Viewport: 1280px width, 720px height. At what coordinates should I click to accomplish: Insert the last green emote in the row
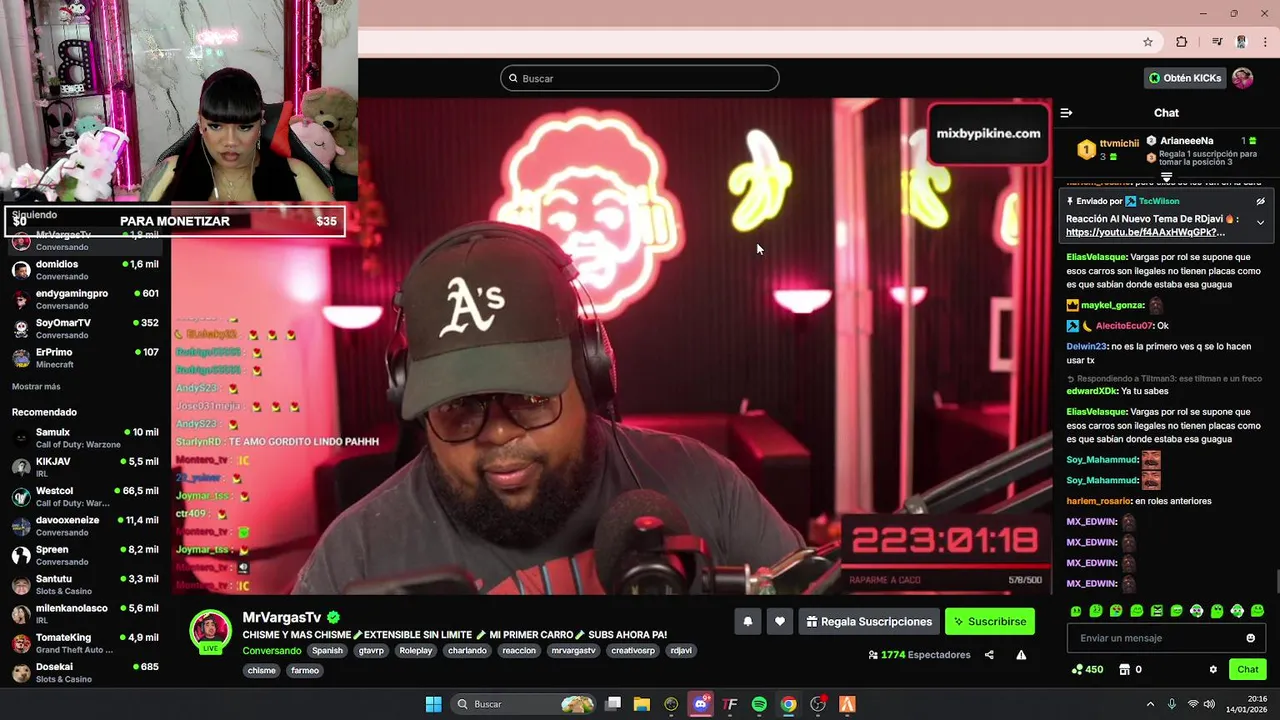click(x=1257, y=611)
